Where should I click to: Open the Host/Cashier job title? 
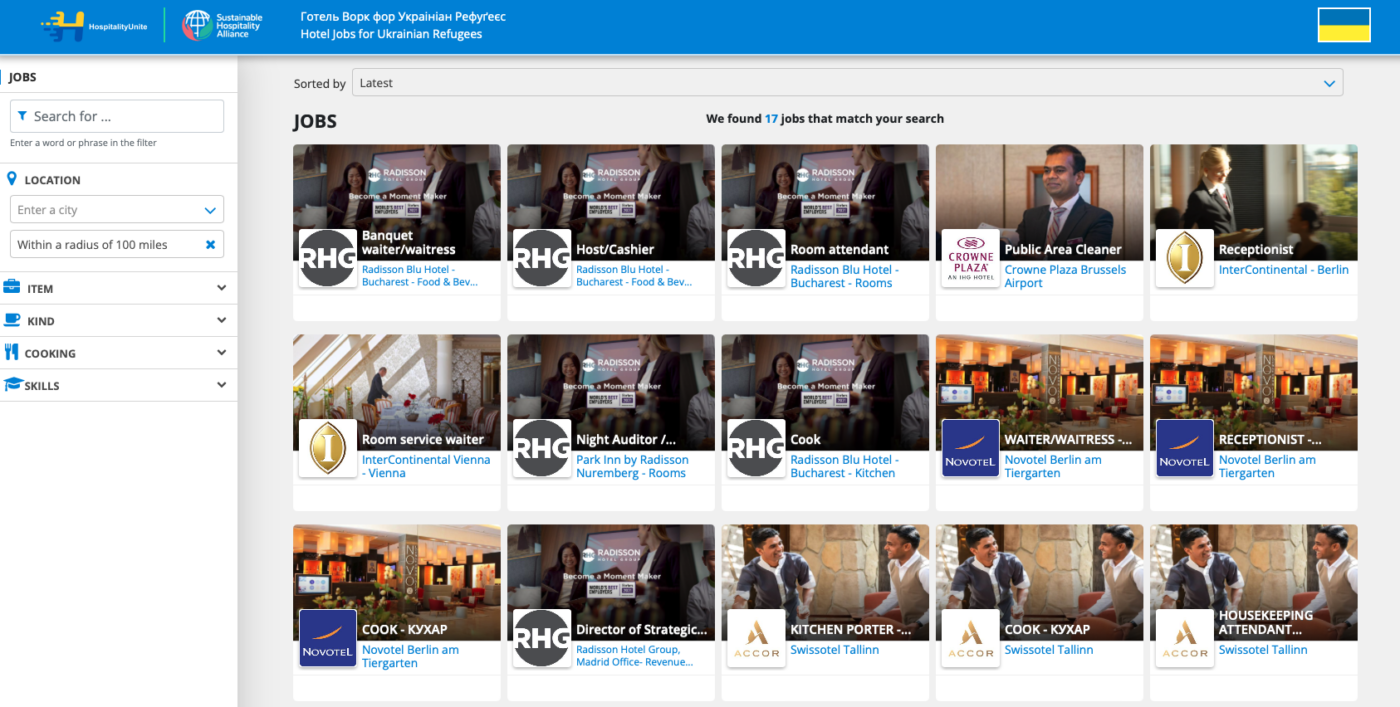coord(615,249)
